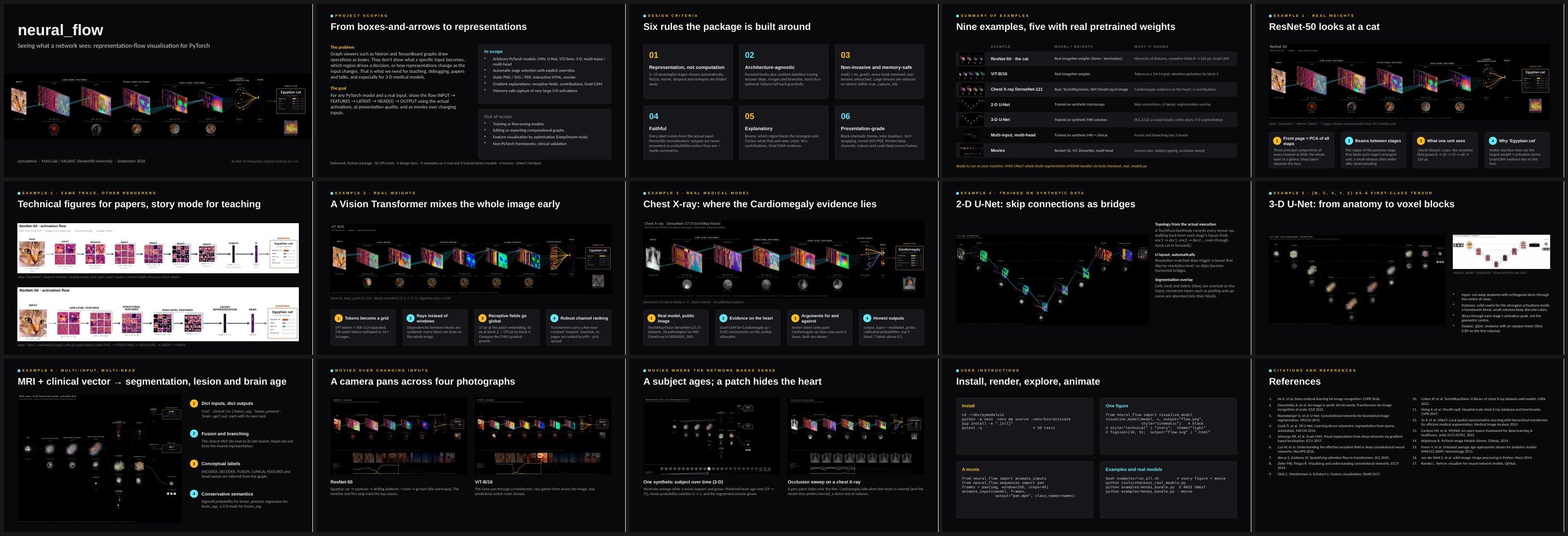
Task: Click the number 1 badge beside 'Front page = PCA of all maps'
Action: tap(1277, 141)
